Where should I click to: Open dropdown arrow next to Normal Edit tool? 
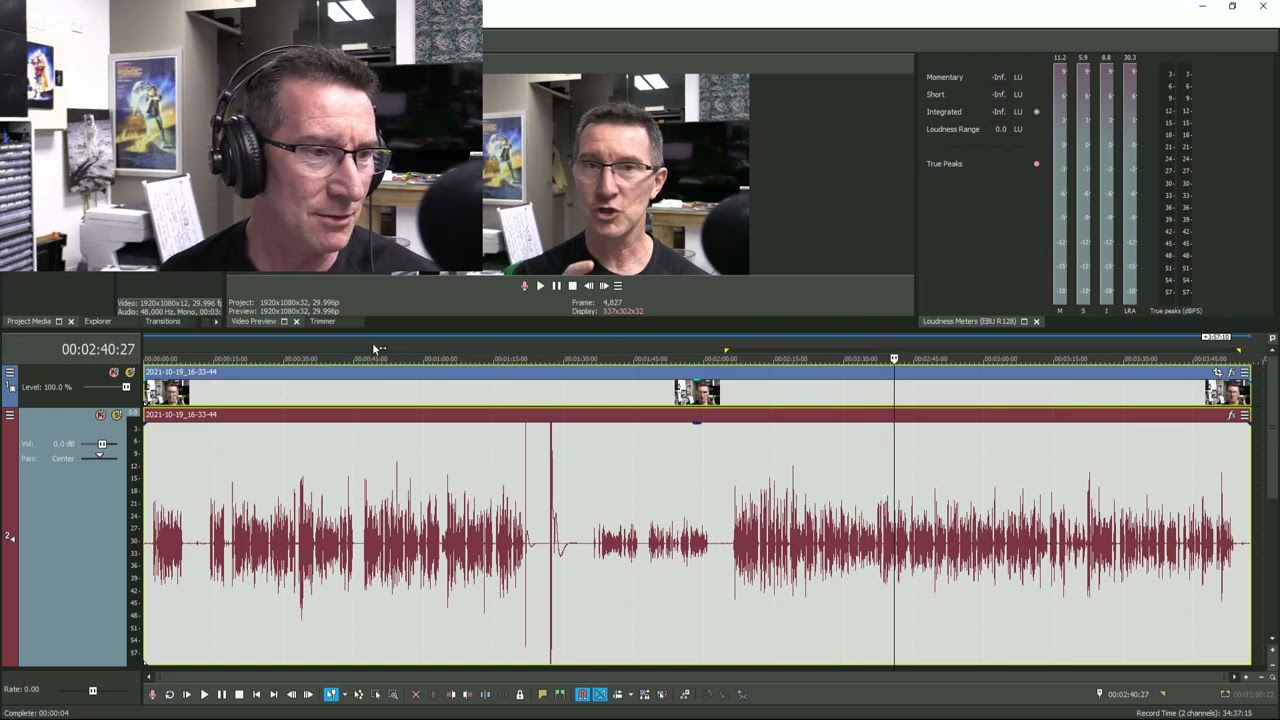345,694
